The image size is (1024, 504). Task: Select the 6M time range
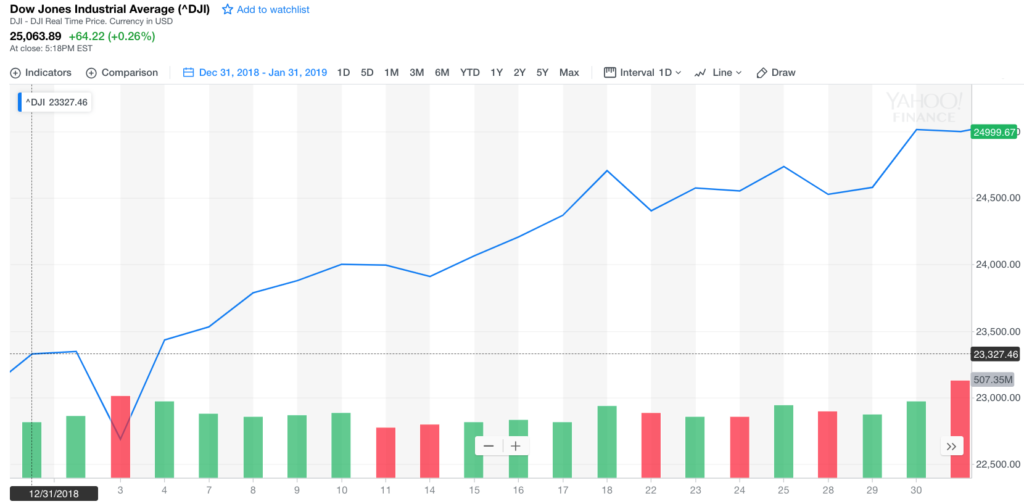[x=442, y=73]
